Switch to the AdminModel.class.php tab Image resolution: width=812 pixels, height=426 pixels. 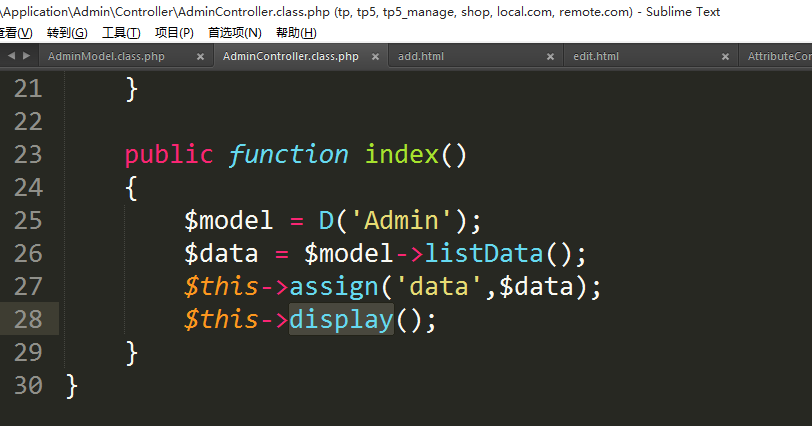106,56
